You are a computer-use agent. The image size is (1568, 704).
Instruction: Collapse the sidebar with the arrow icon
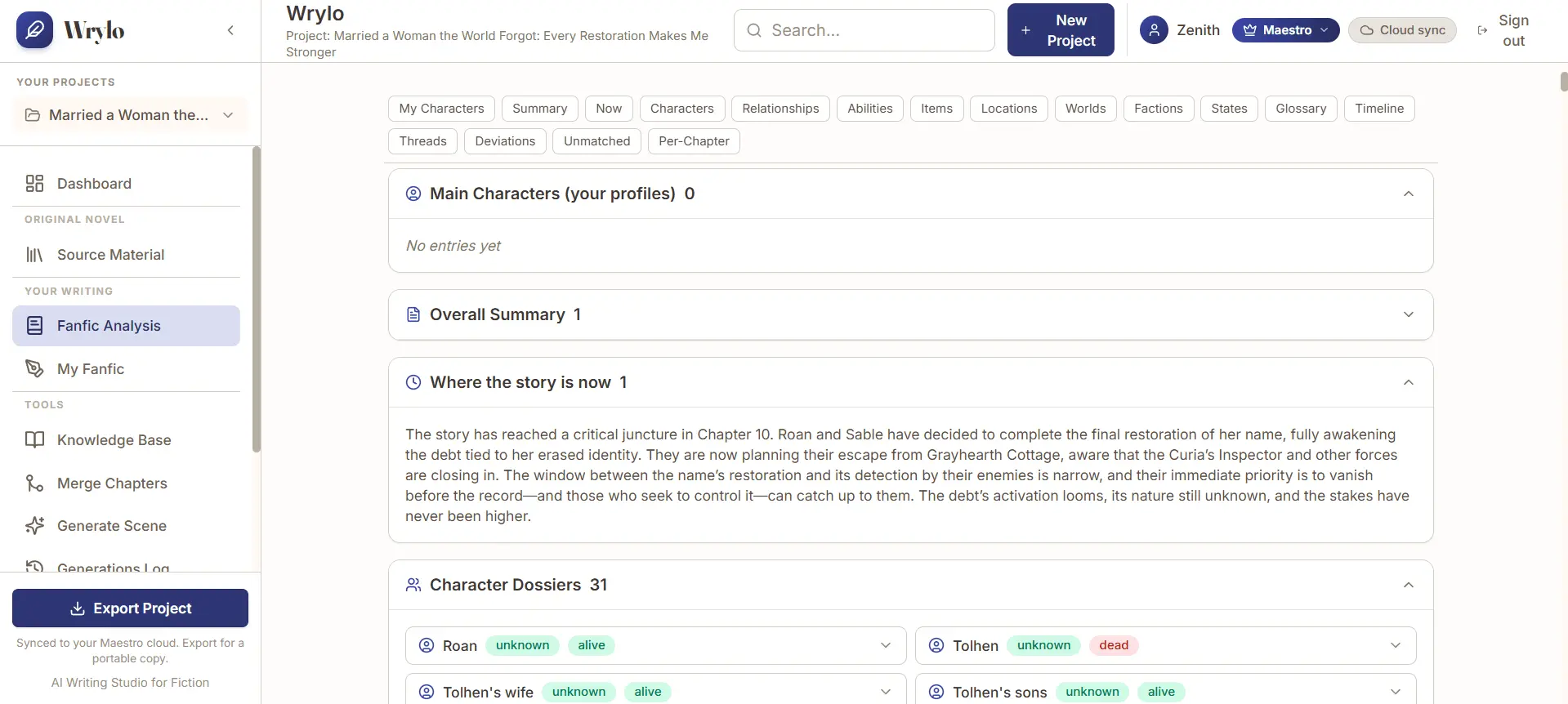(230, 30)
